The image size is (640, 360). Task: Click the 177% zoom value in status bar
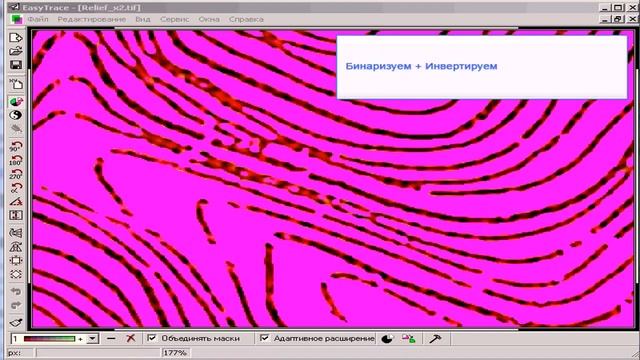coord(176,353)
